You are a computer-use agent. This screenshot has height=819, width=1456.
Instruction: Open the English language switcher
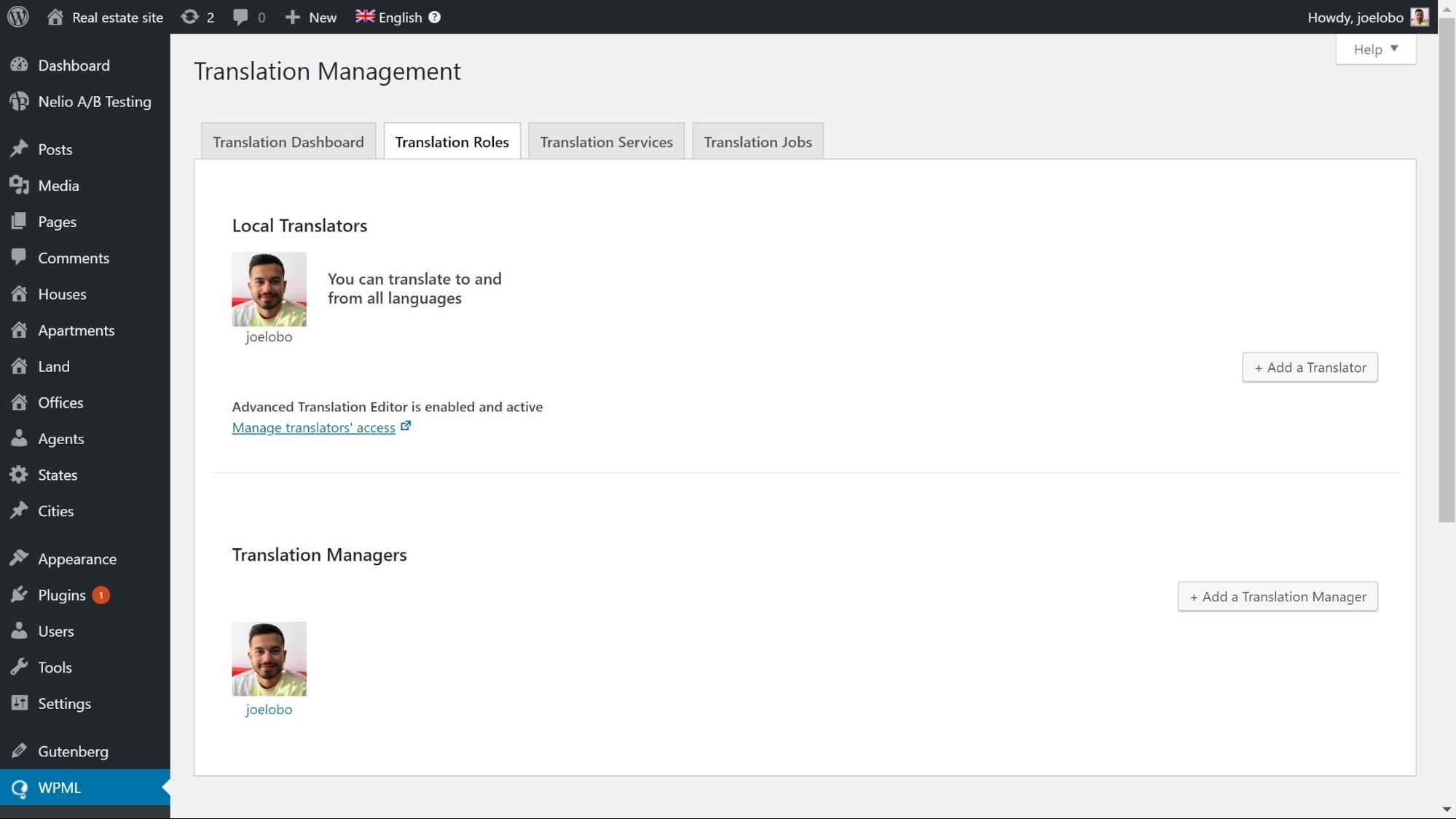click(x=389, y=17)
